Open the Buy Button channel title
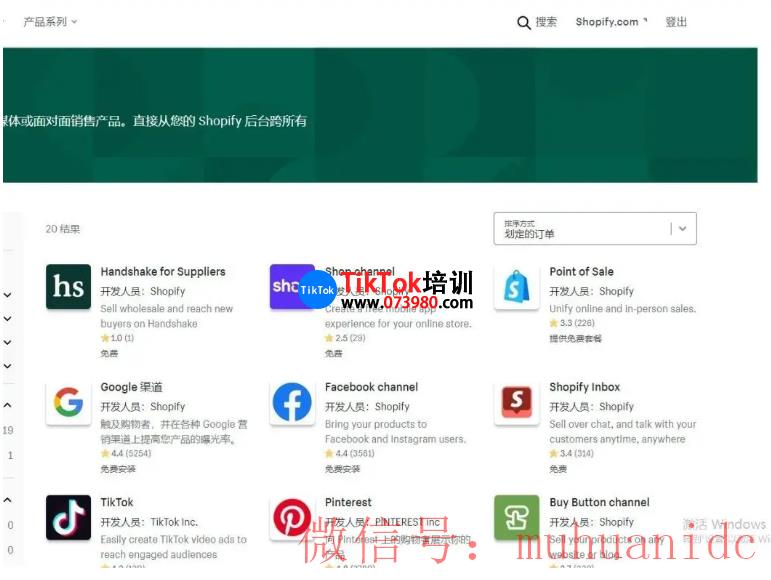 [x=599, y=502]
